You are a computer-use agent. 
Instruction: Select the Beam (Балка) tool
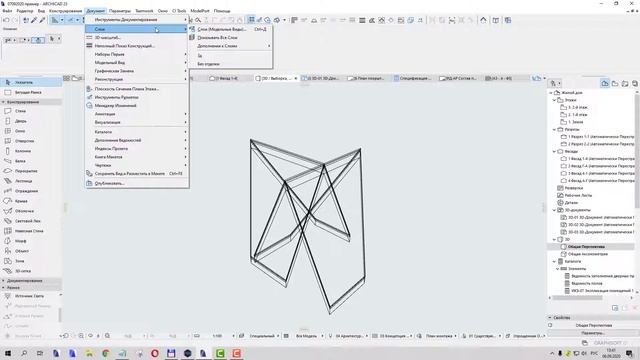pos(31,161)
